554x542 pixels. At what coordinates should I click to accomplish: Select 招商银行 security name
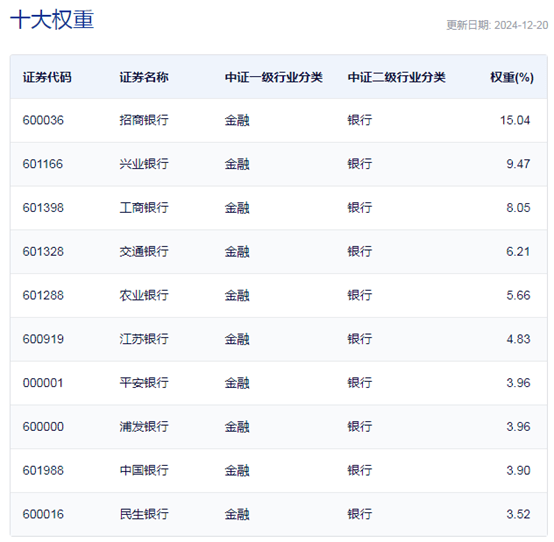pyautogui.click(x=144, y=120)
